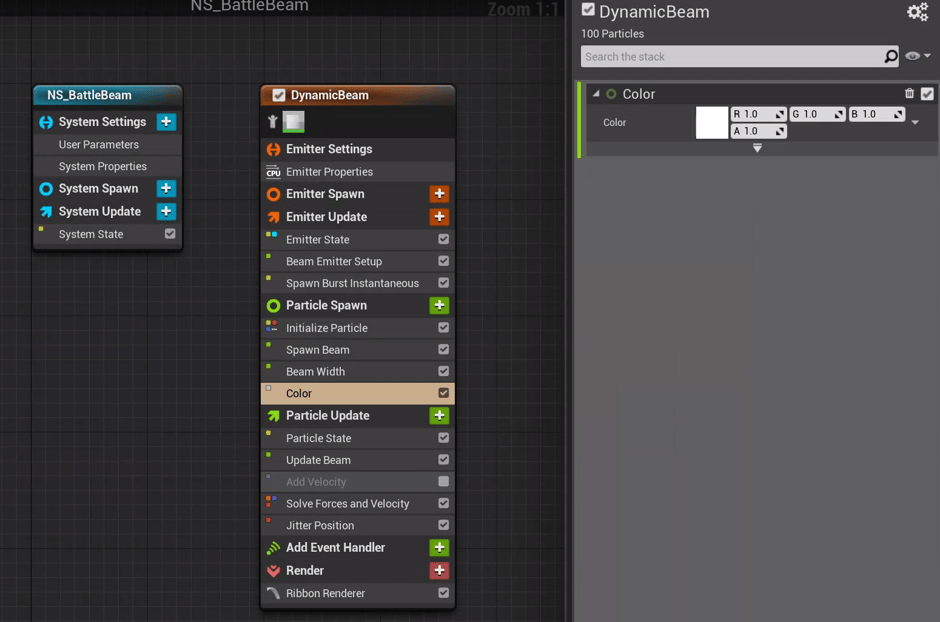Image resolution: width=940 pixels, height=622 pixels.
Task: Disable the System State module
Action: (x=170, y=234)
